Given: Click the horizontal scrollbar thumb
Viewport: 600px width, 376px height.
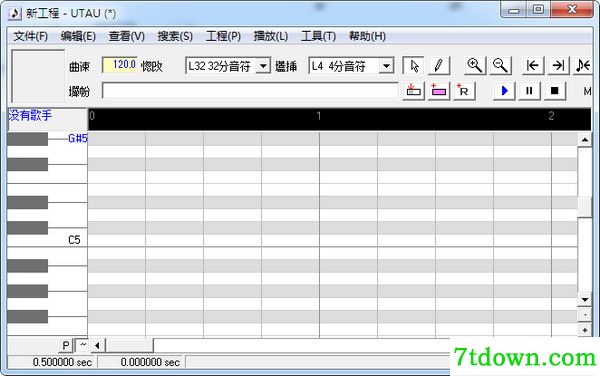Looking at the screenshot, I should (x=129, y=345).
